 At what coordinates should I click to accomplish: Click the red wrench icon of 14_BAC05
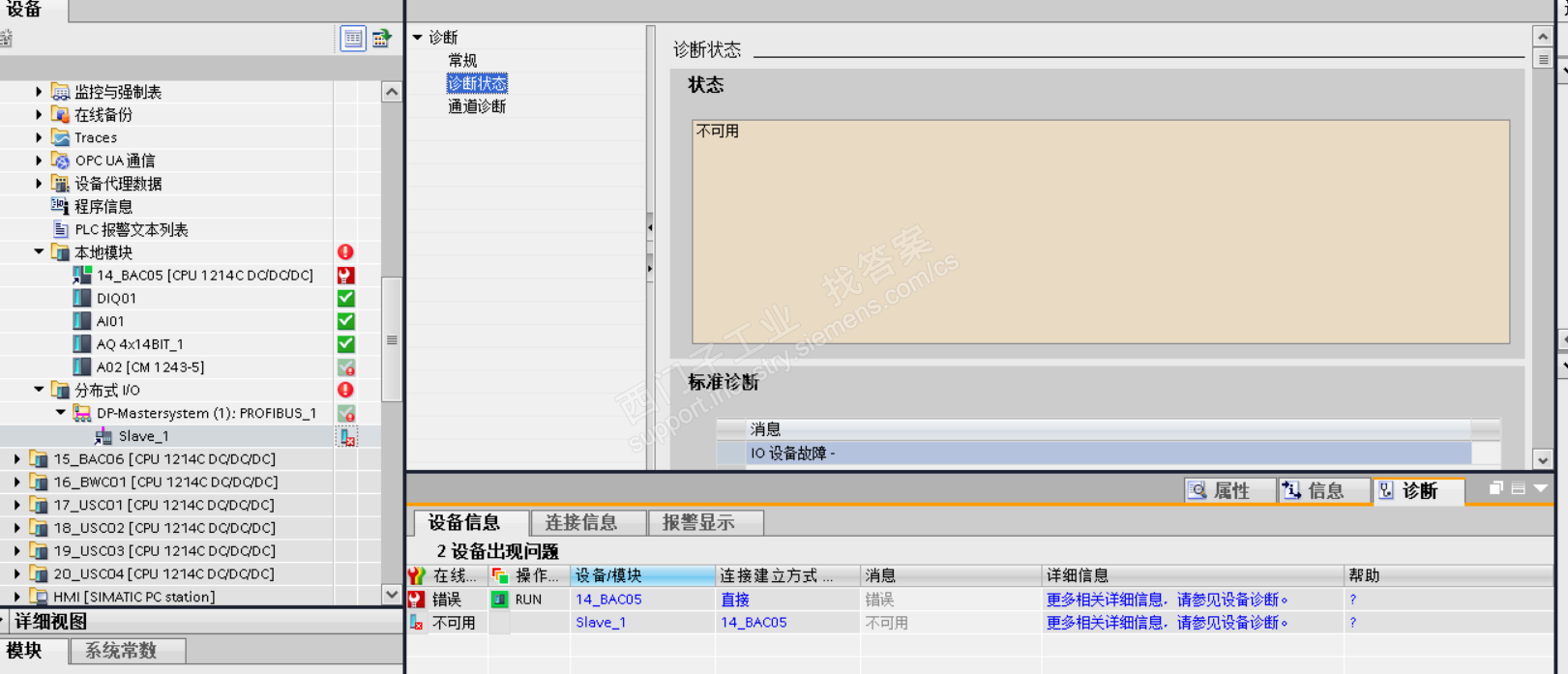[x=345, y=276]
